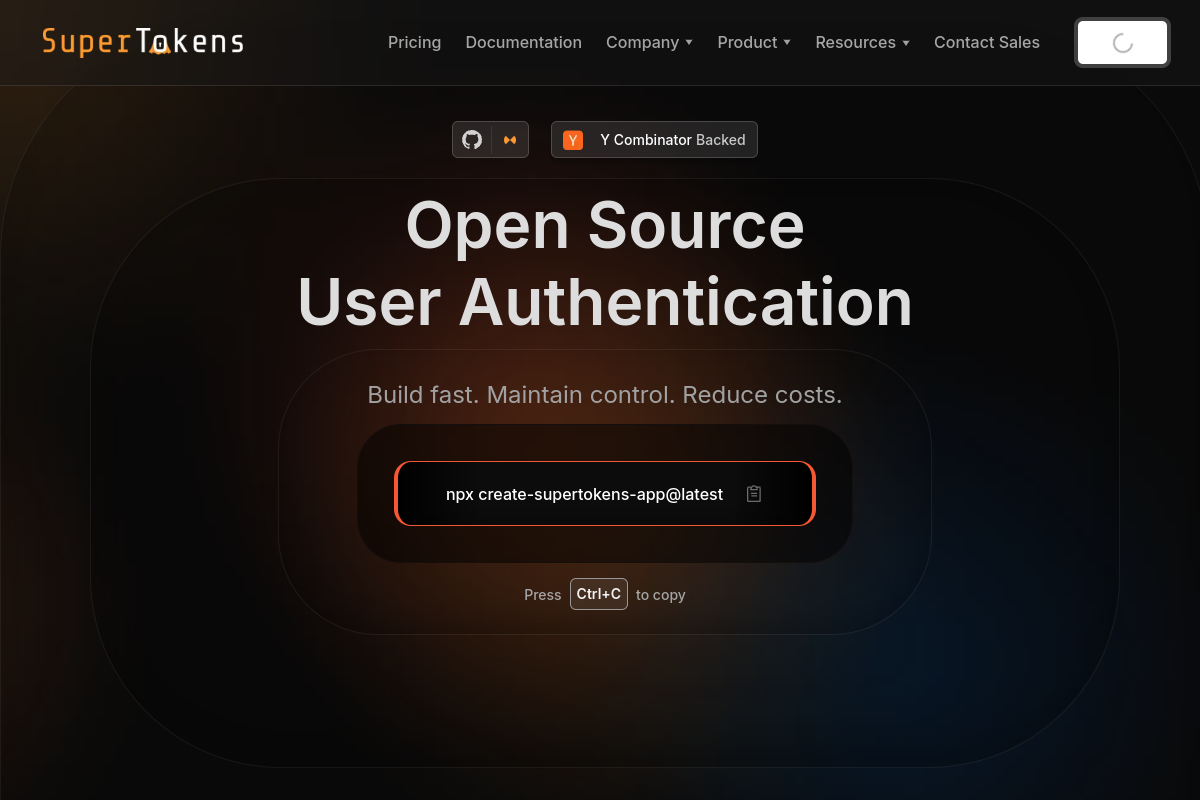This screenshot has width=1200, height=800.
Task: Open the Pricing page
Action: 414,42
